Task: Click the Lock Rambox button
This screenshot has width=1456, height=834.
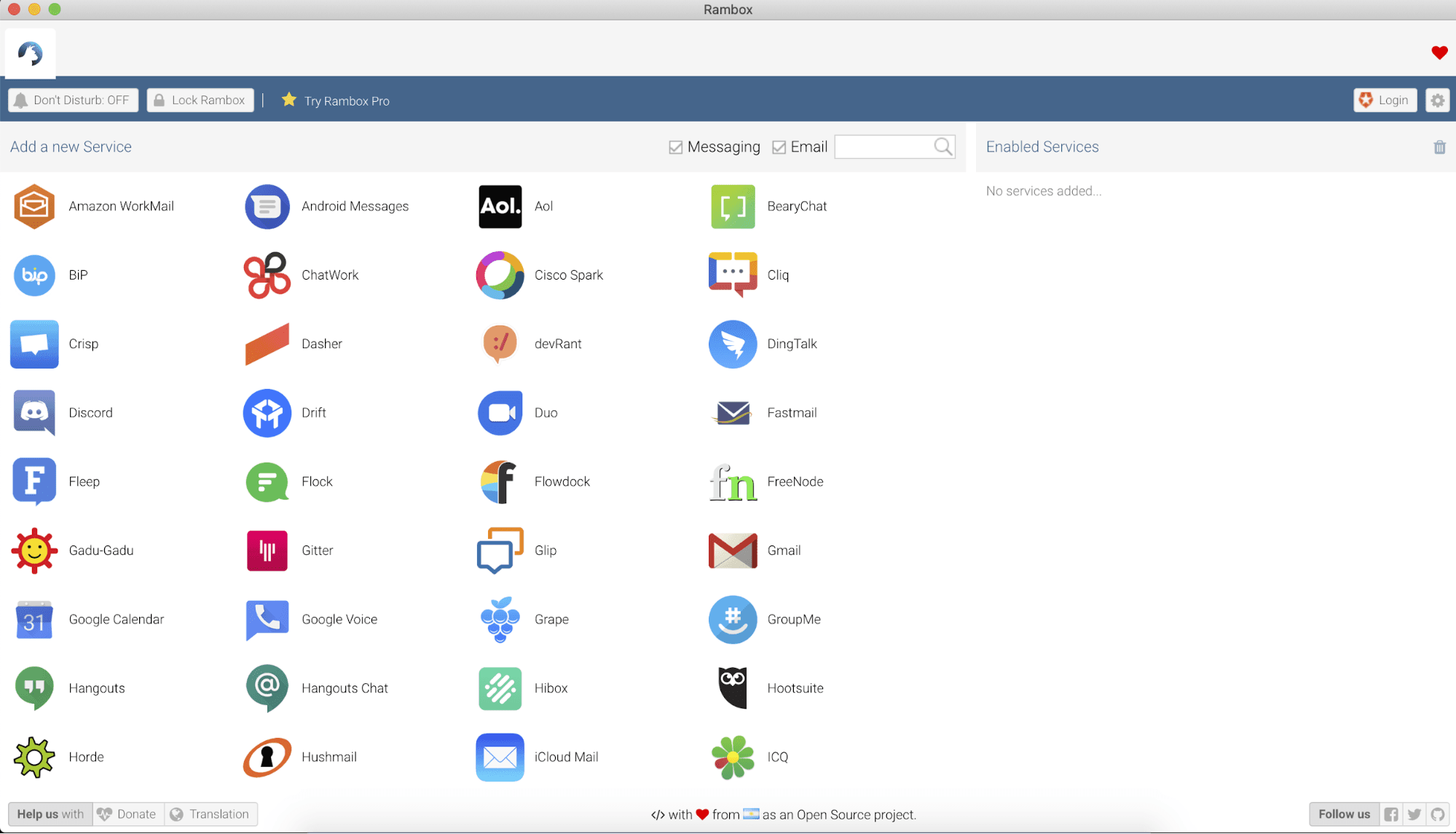Action: (x=200, y=101)
